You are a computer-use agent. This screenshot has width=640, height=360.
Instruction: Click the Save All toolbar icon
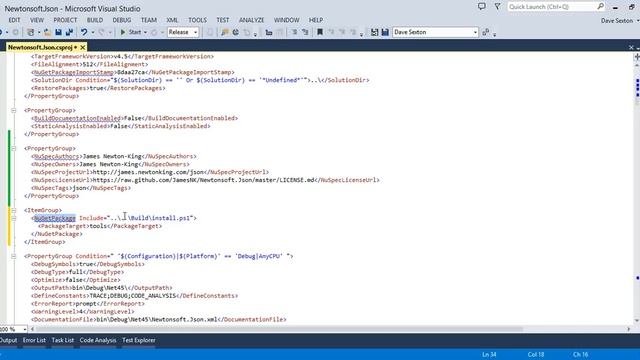coord(69,32)
